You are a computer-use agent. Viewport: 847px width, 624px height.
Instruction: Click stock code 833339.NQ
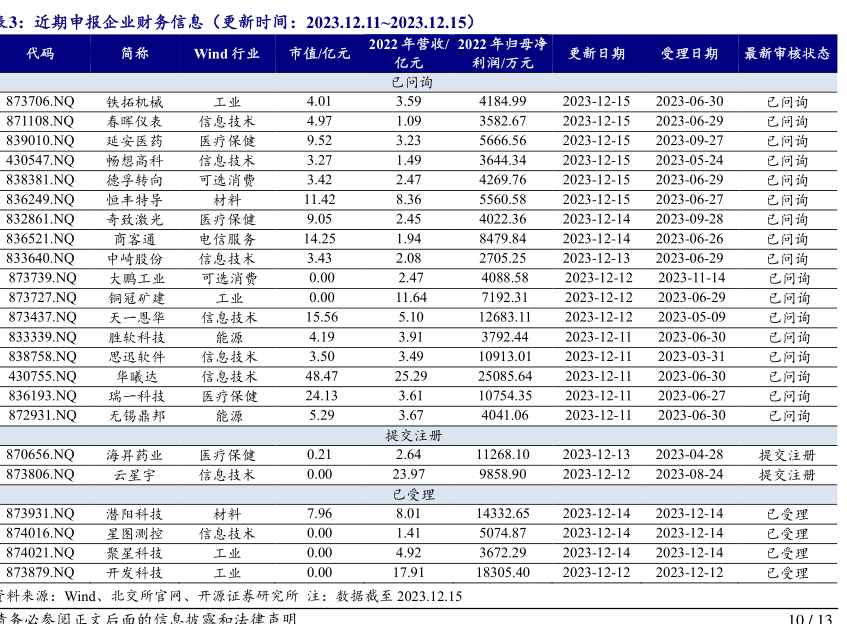43,337
